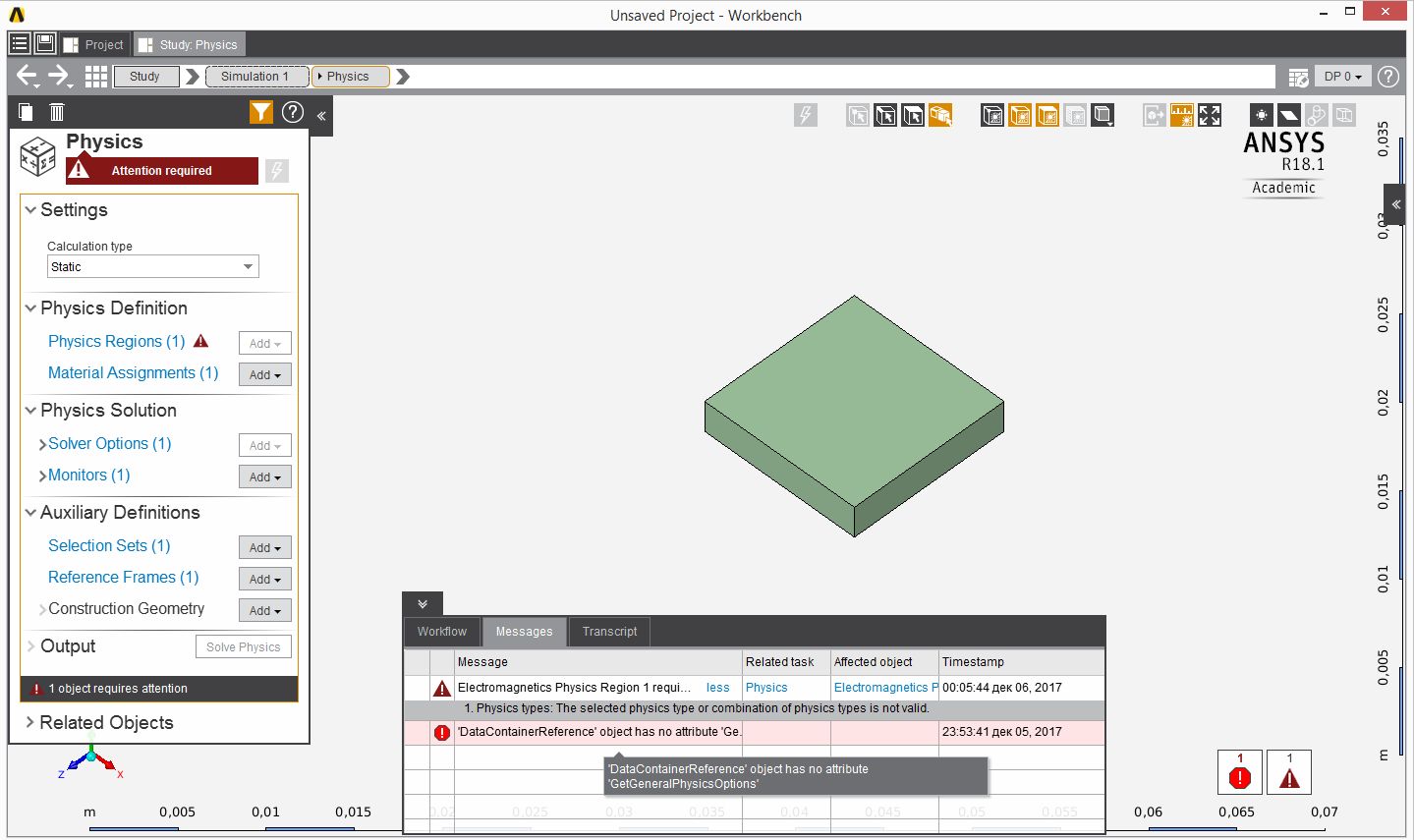1414x840 pixels.
Task: Click the plane parallelogram icon
Action: tap(1289, 116)
